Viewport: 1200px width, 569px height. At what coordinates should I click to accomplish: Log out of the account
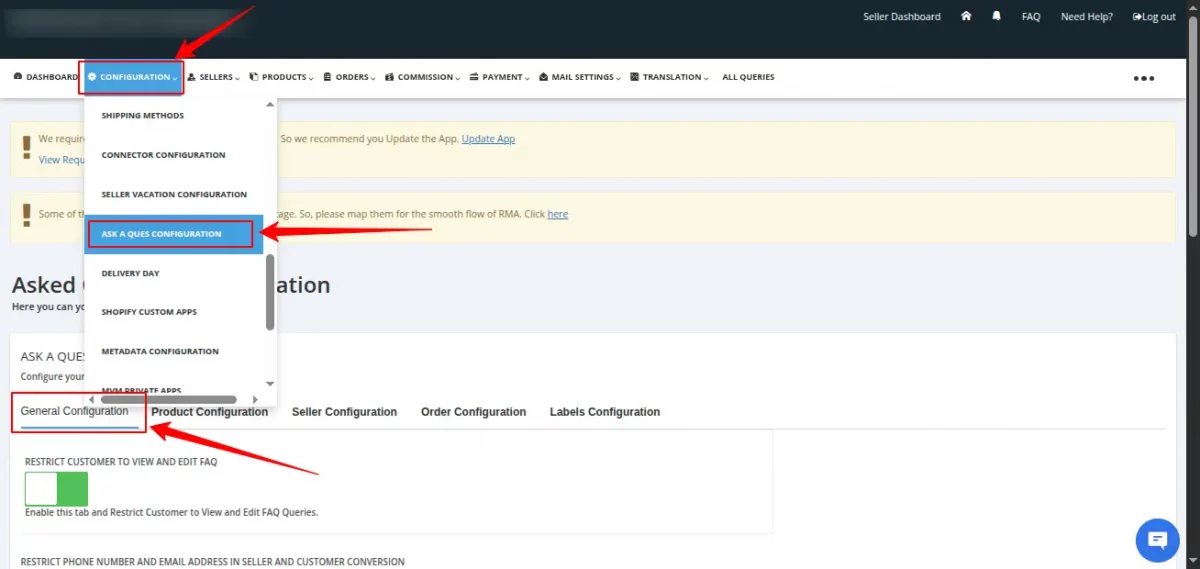[1154, 17]
